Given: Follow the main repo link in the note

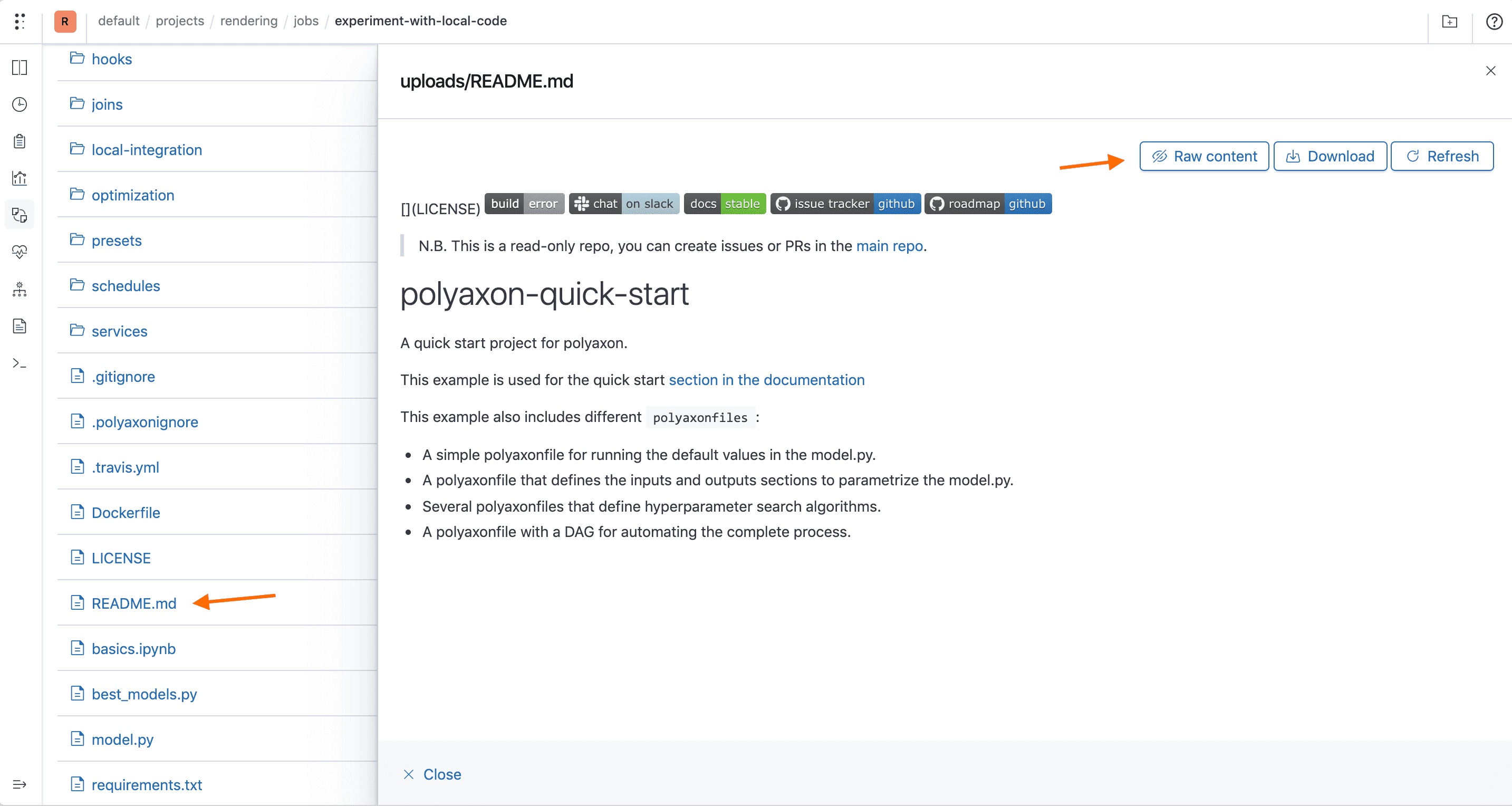Looking at the screenshot, I should point(889,246).
